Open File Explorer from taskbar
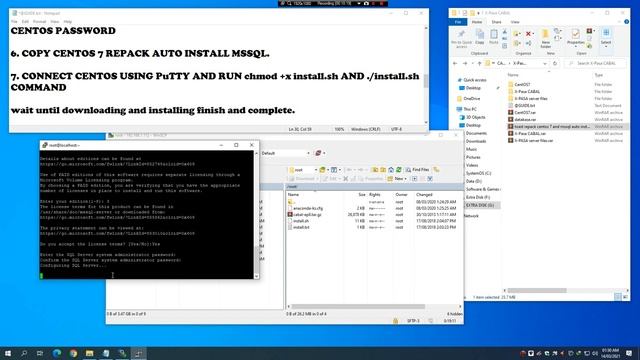Screen dimensions: 640x360 pos(89,353)
